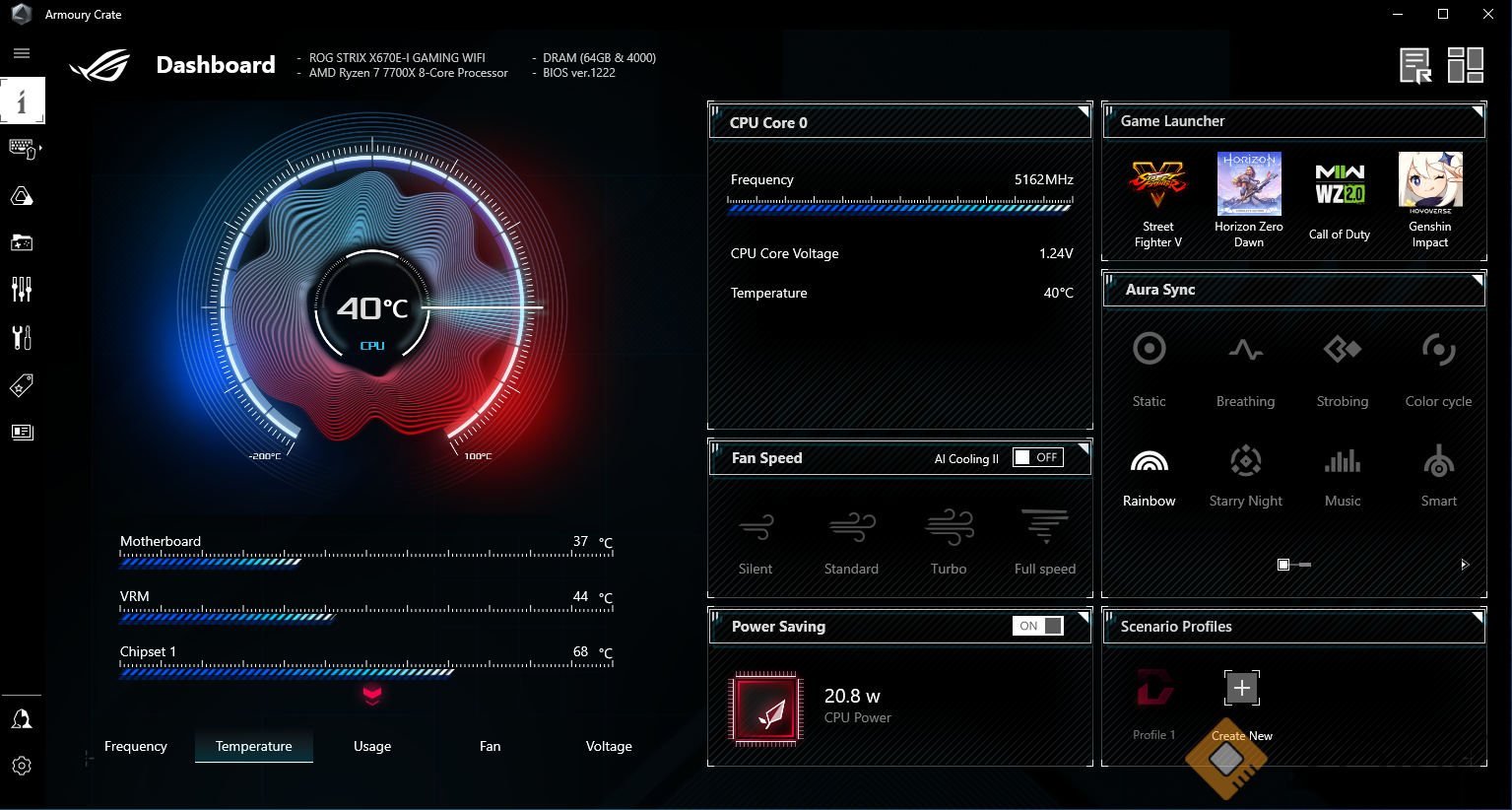Viewport: 1512px width, 810px height.
Task: Toggle AI Cooling II switch
Action: 1037,457
